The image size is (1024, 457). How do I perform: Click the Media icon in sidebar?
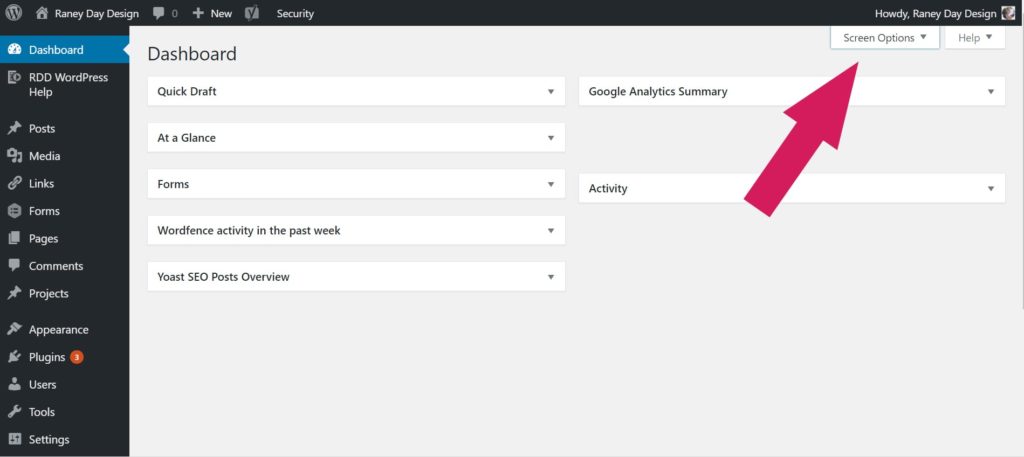point(14,155)
